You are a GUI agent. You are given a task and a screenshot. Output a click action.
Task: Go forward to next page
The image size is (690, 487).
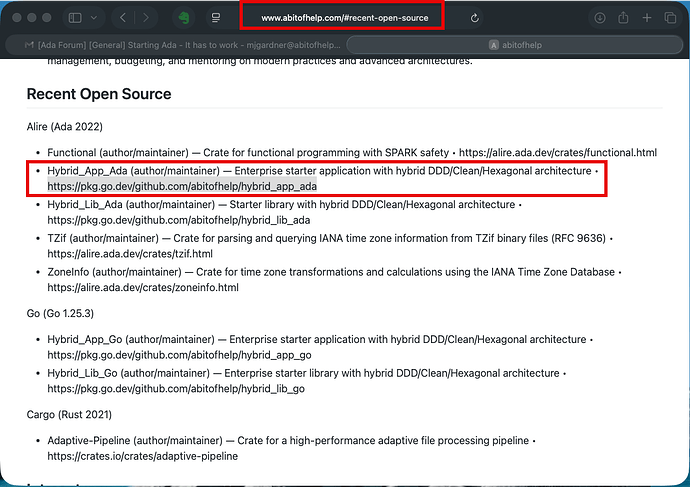[x=147, y=18]
